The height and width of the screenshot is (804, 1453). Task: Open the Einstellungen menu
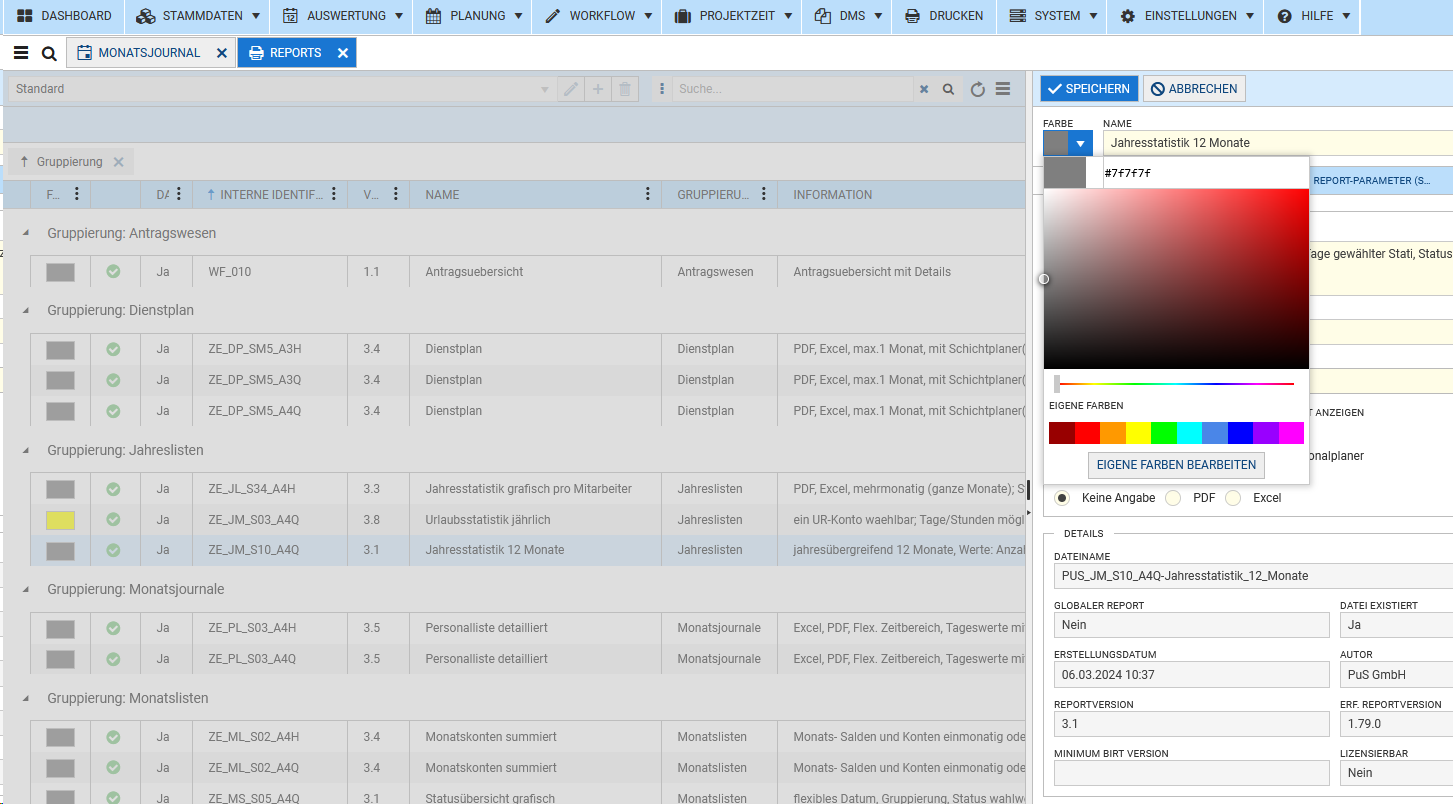click(x=1187, y=16)
